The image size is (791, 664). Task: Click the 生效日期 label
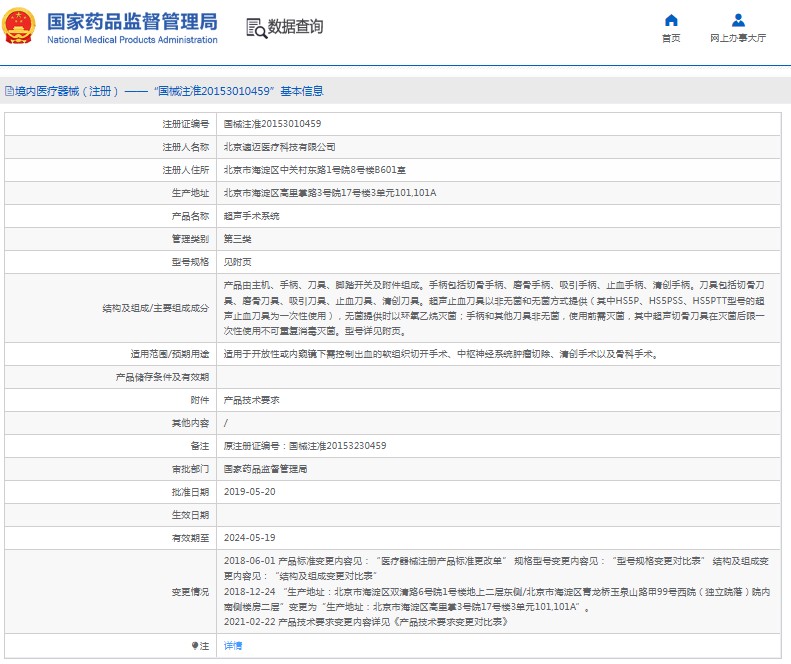click(190, 515)
